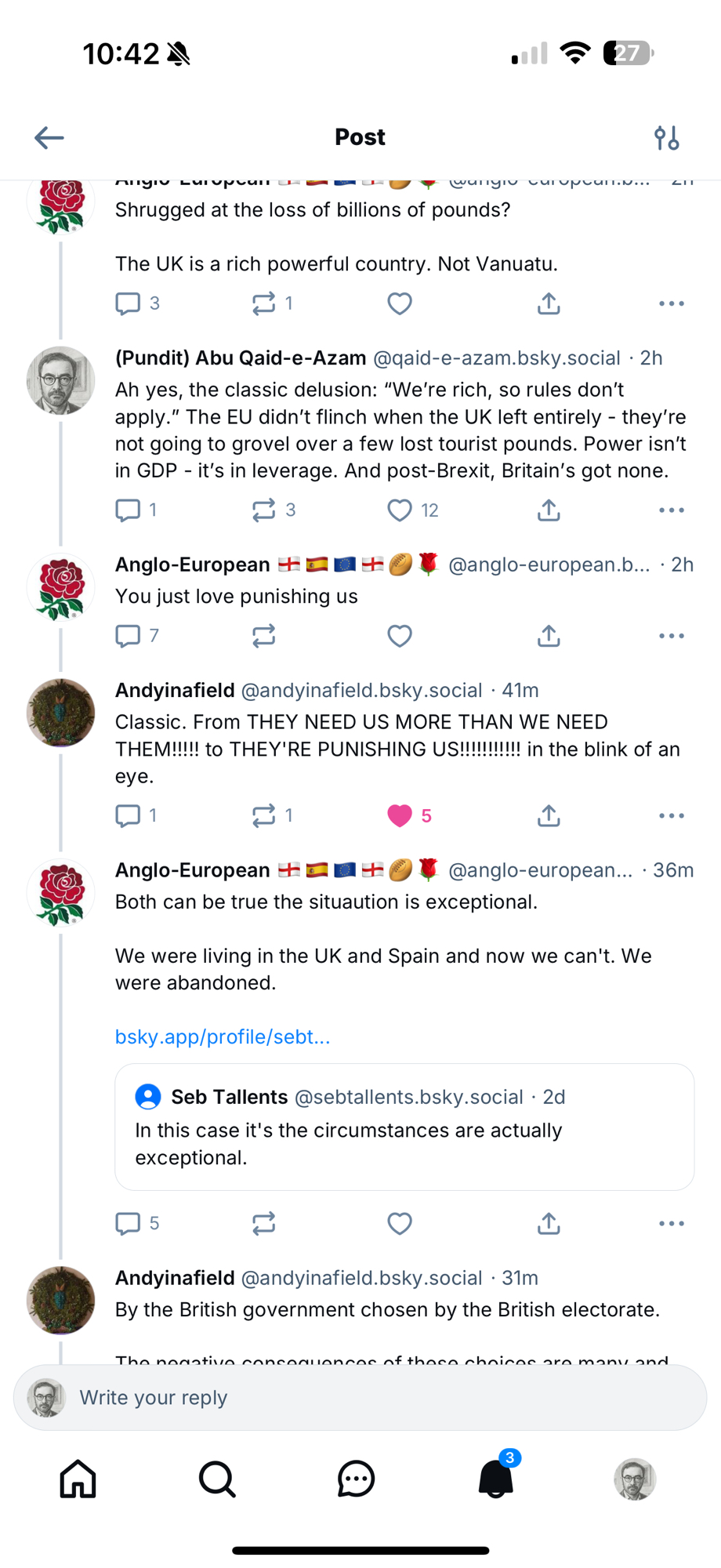Open thread settings filter icon

667,138
